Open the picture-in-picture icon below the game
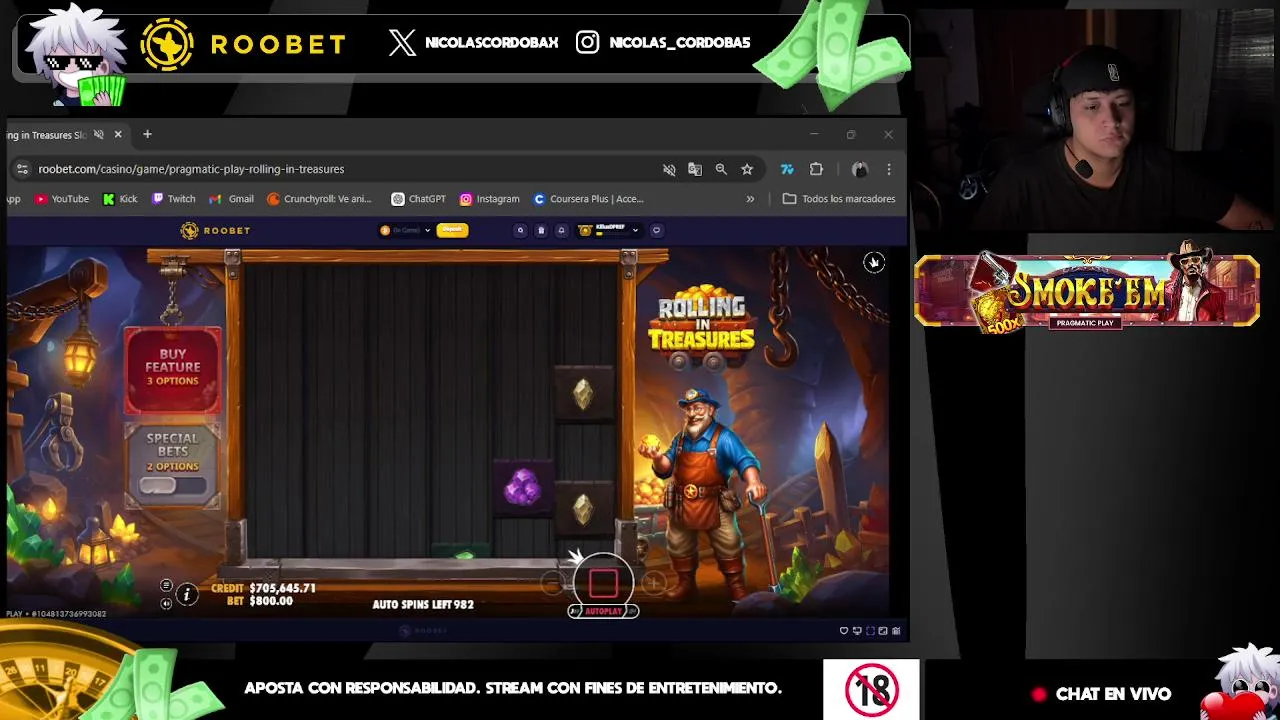 coord(883,631)
